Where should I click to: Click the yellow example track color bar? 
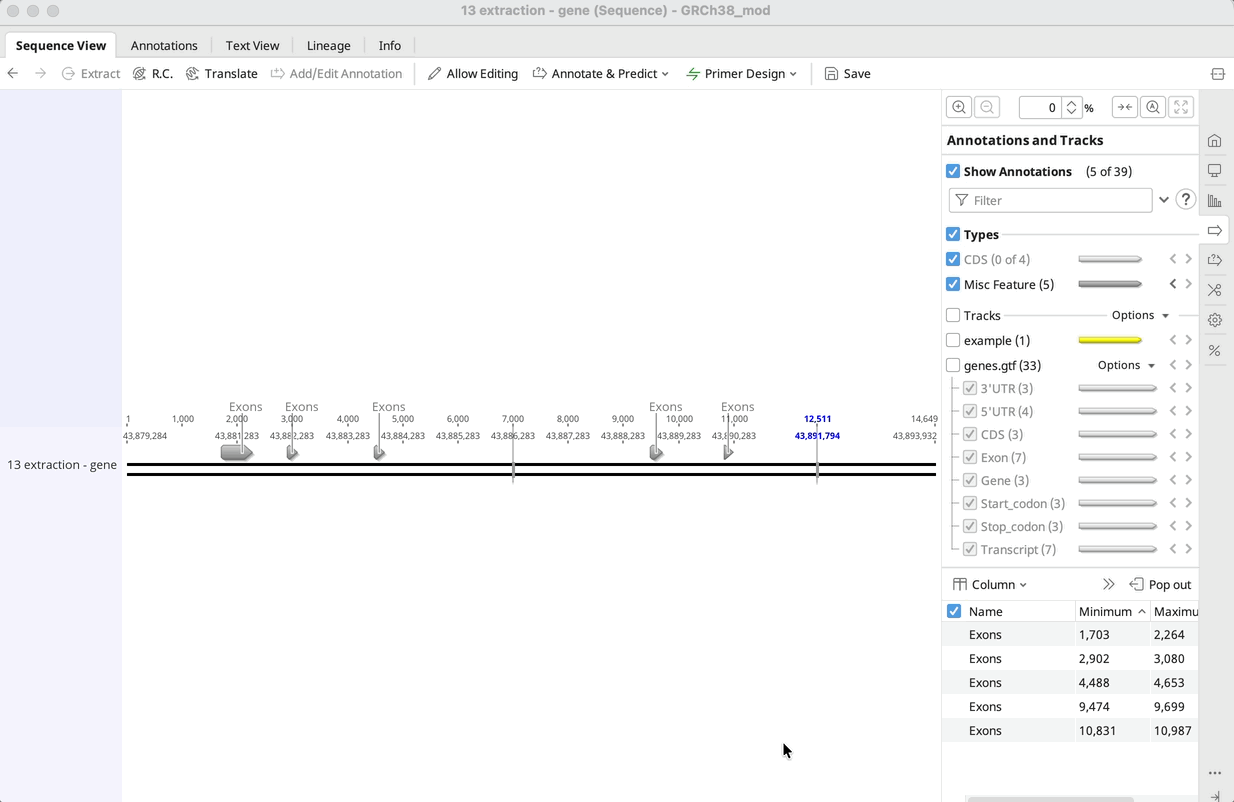tap(1110, 340)
